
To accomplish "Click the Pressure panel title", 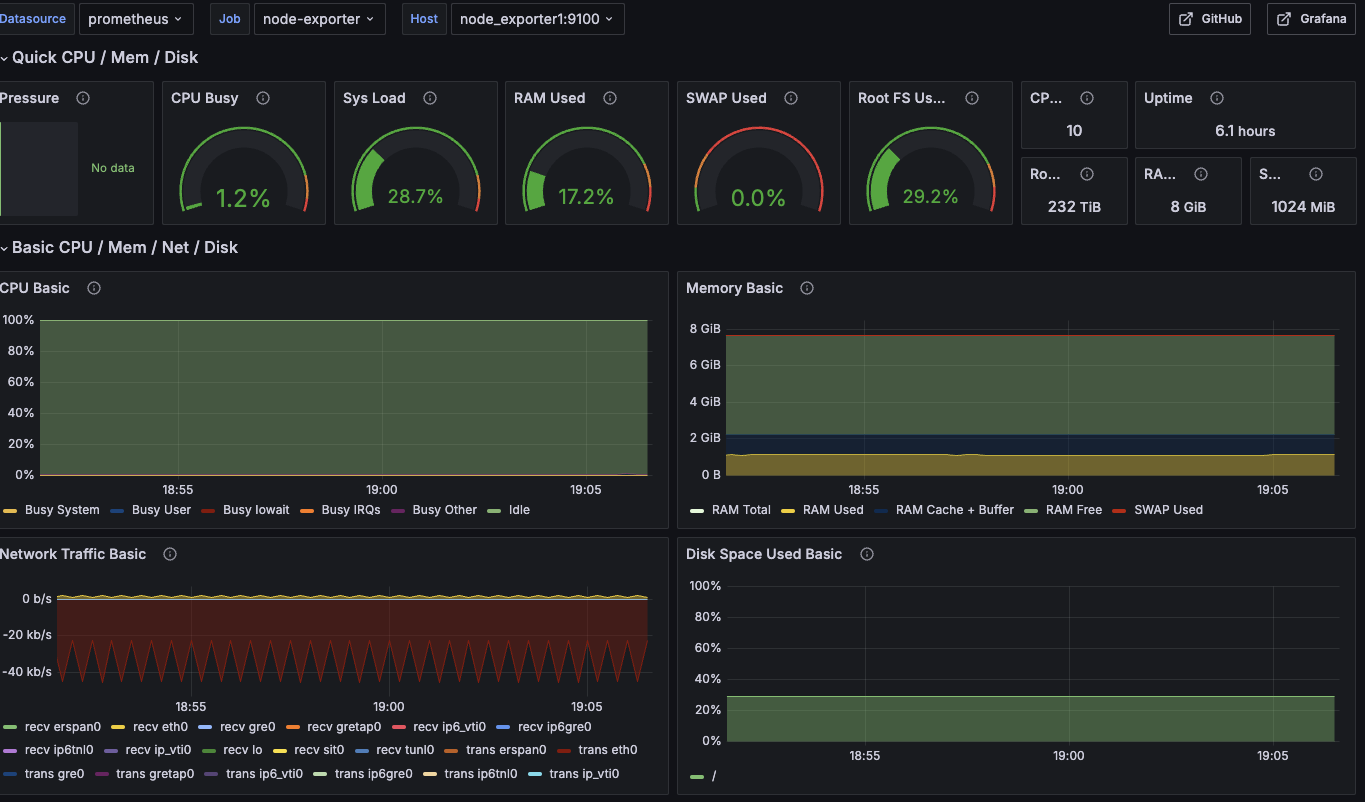I will (x=30, y=98).
